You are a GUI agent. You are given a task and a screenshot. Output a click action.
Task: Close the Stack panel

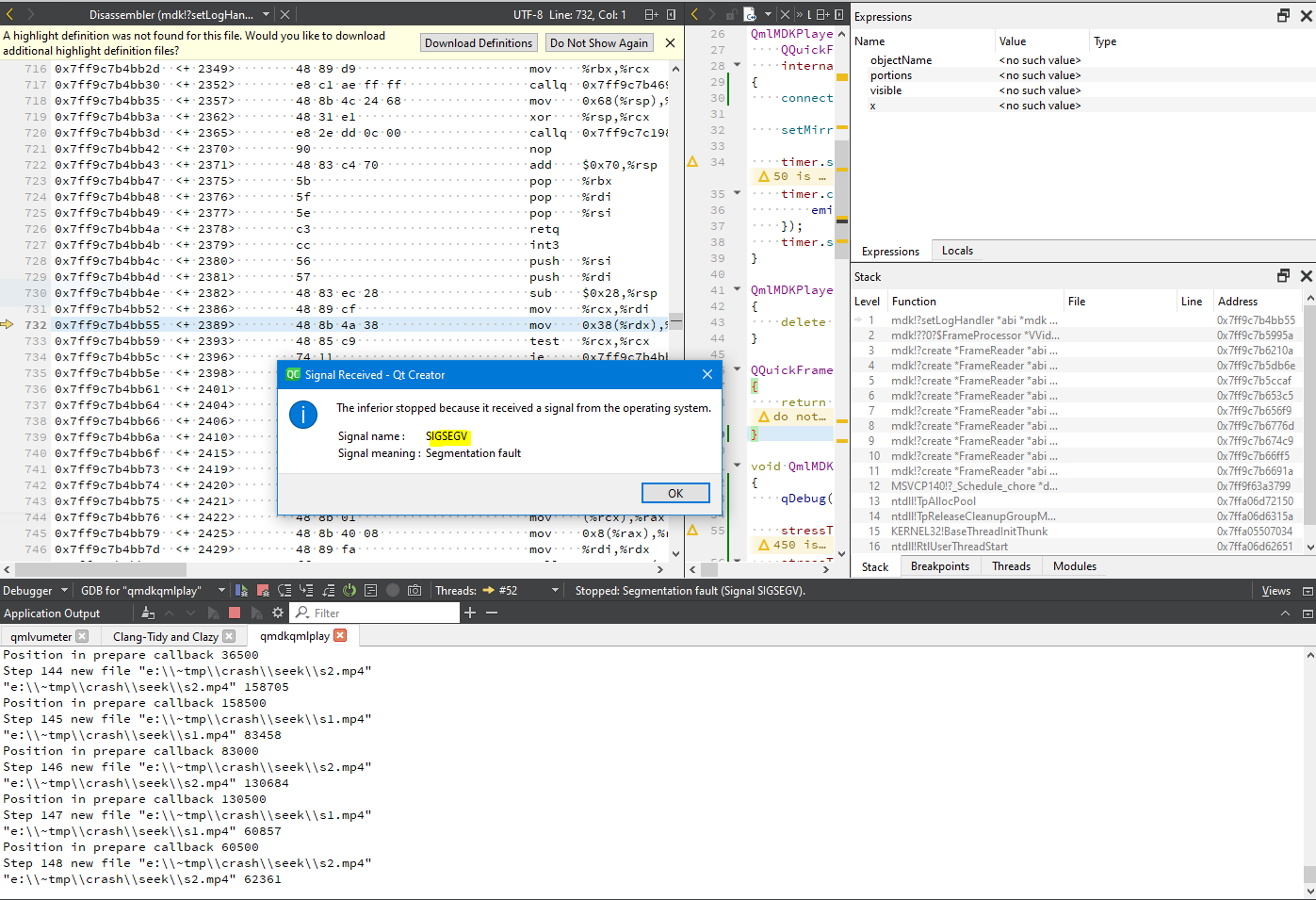pyautogui.click(x=1306, y=275)
